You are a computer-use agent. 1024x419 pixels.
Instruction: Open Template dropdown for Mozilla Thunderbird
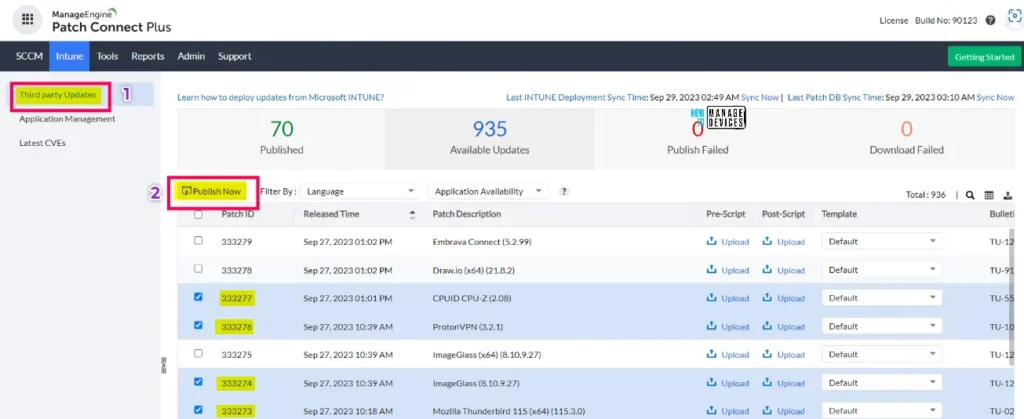pos(881,411)
